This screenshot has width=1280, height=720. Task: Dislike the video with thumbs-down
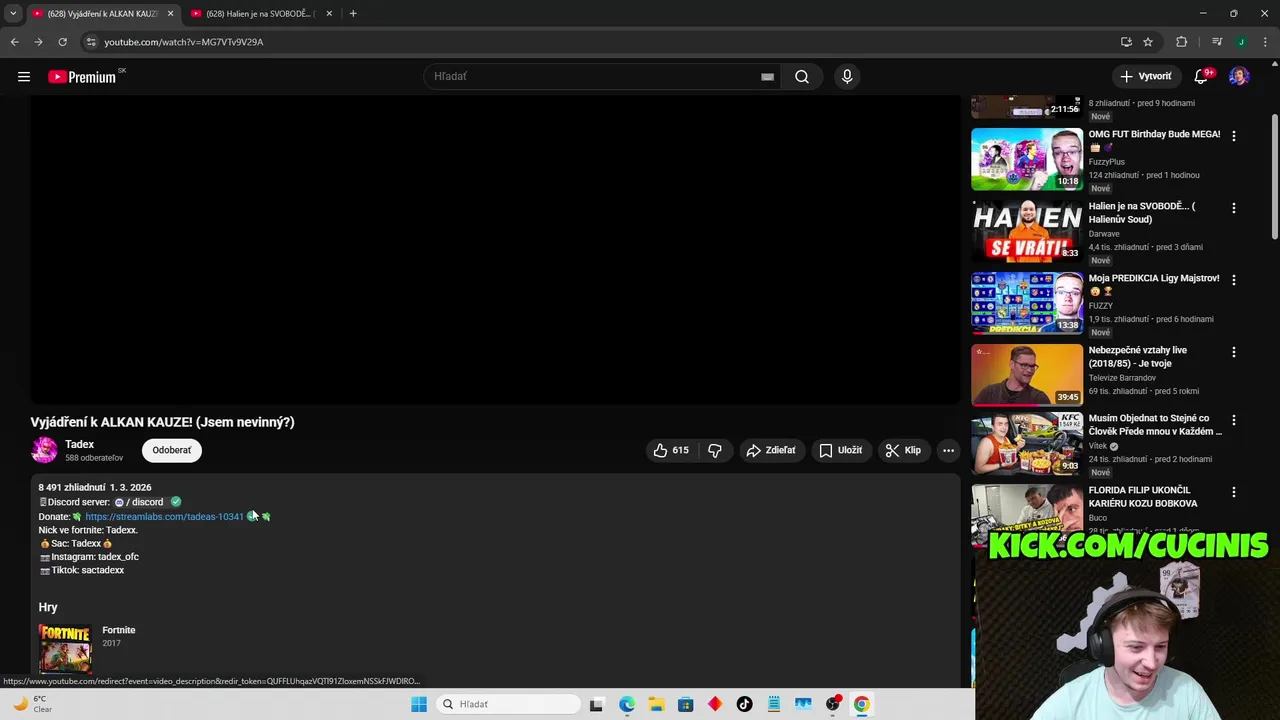click(x=715, y=450)
